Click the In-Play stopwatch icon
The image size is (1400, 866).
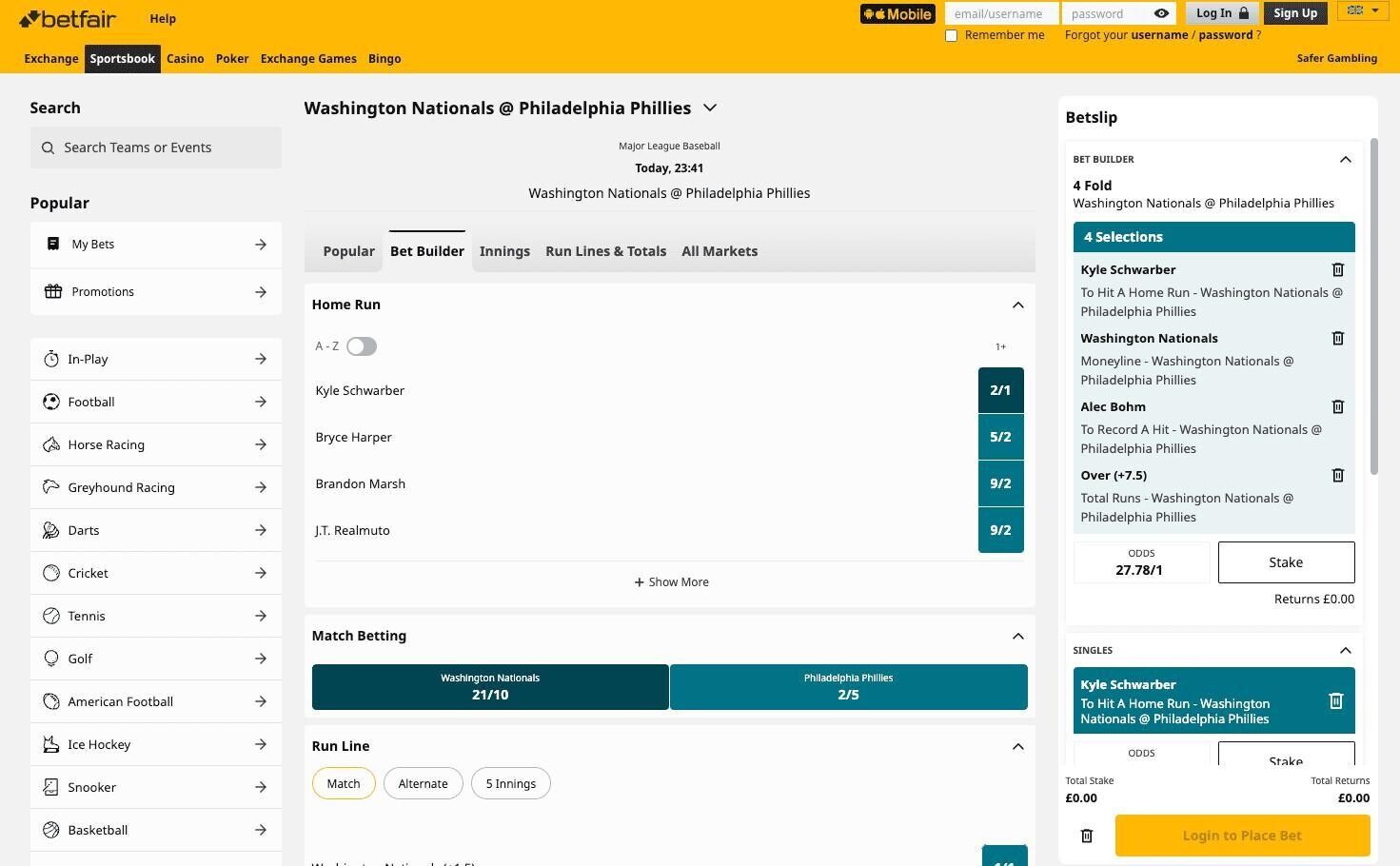tap(51, 359)
